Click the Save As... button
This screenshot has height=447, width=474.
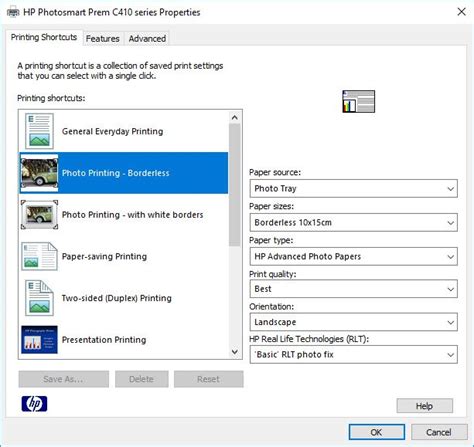(64, 379)
